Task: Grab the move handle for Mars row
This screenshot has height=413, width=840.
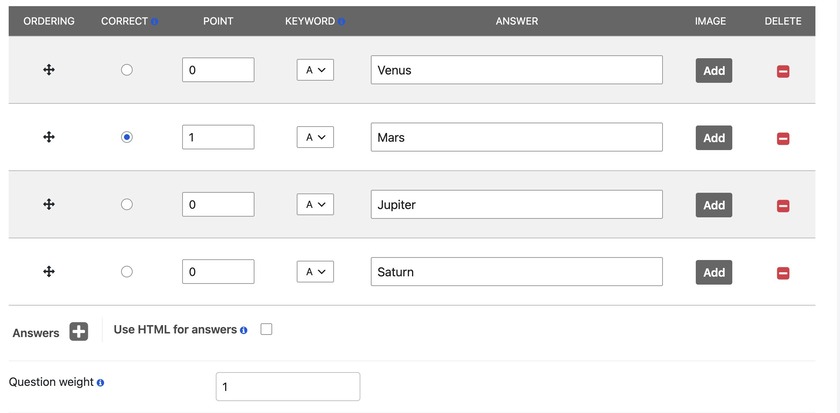Action: coord(49,137)
